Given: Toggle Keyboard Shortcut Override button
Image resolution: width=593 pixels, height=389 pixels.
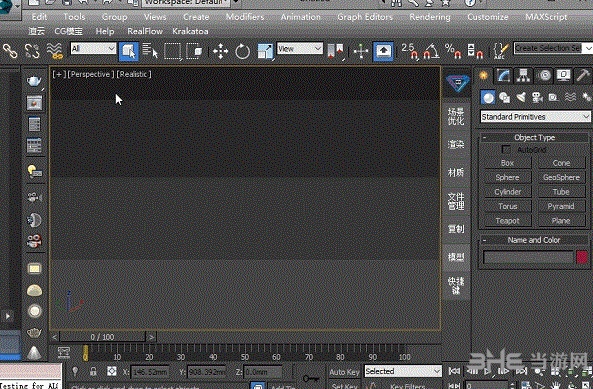Looking at the screenshot, I should click(383, 51).
